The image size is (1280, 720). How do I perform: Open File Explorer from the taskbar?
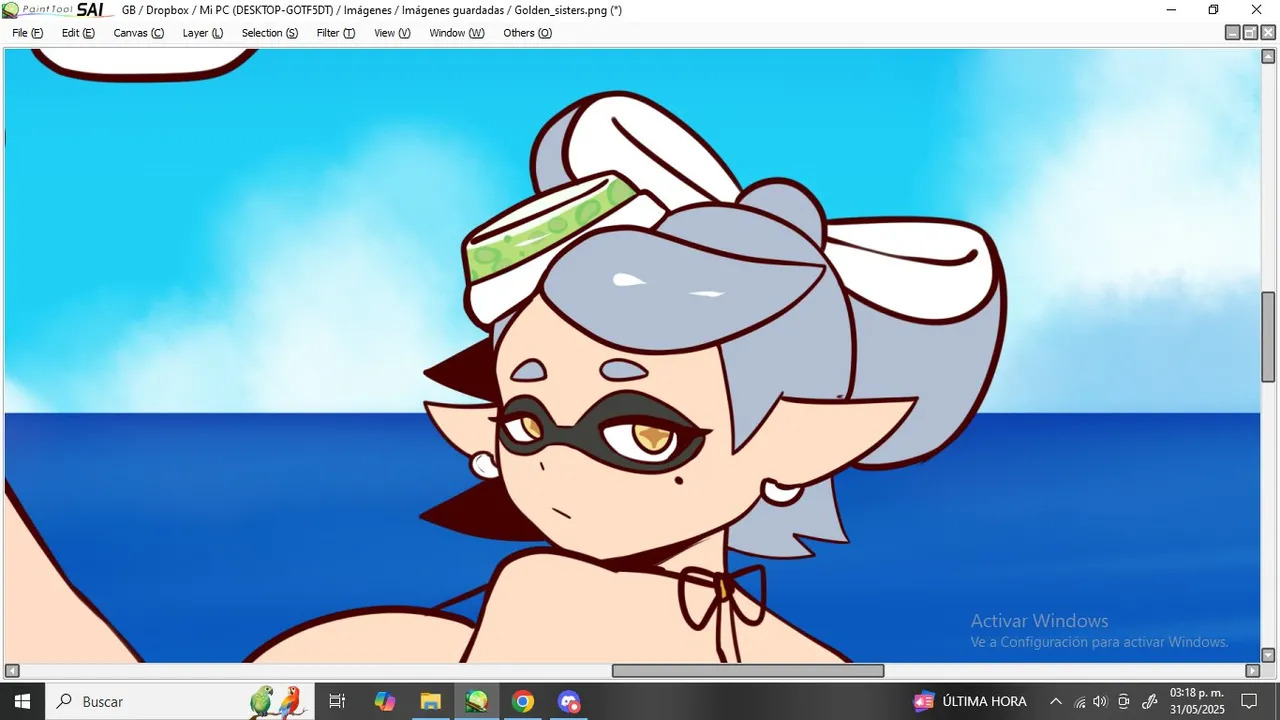[x=430, y=701]
